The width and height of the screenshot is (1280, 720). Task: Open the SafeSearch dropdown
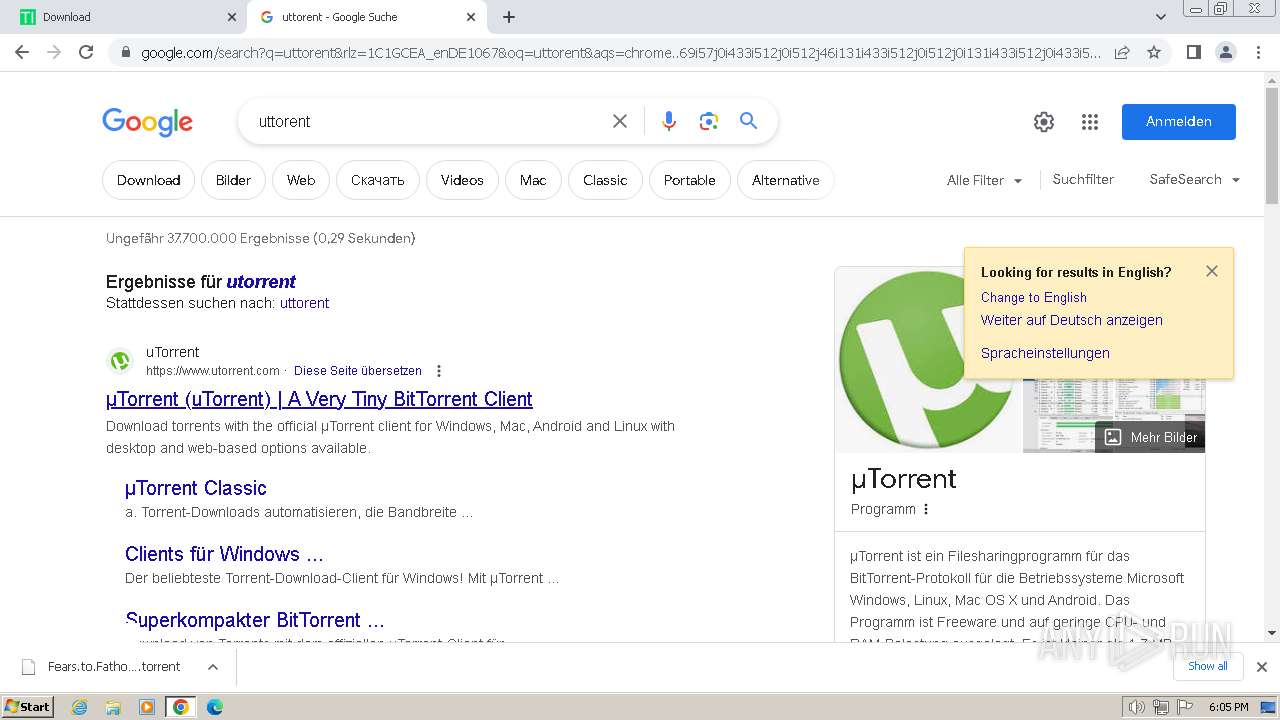coord(1195,179)
